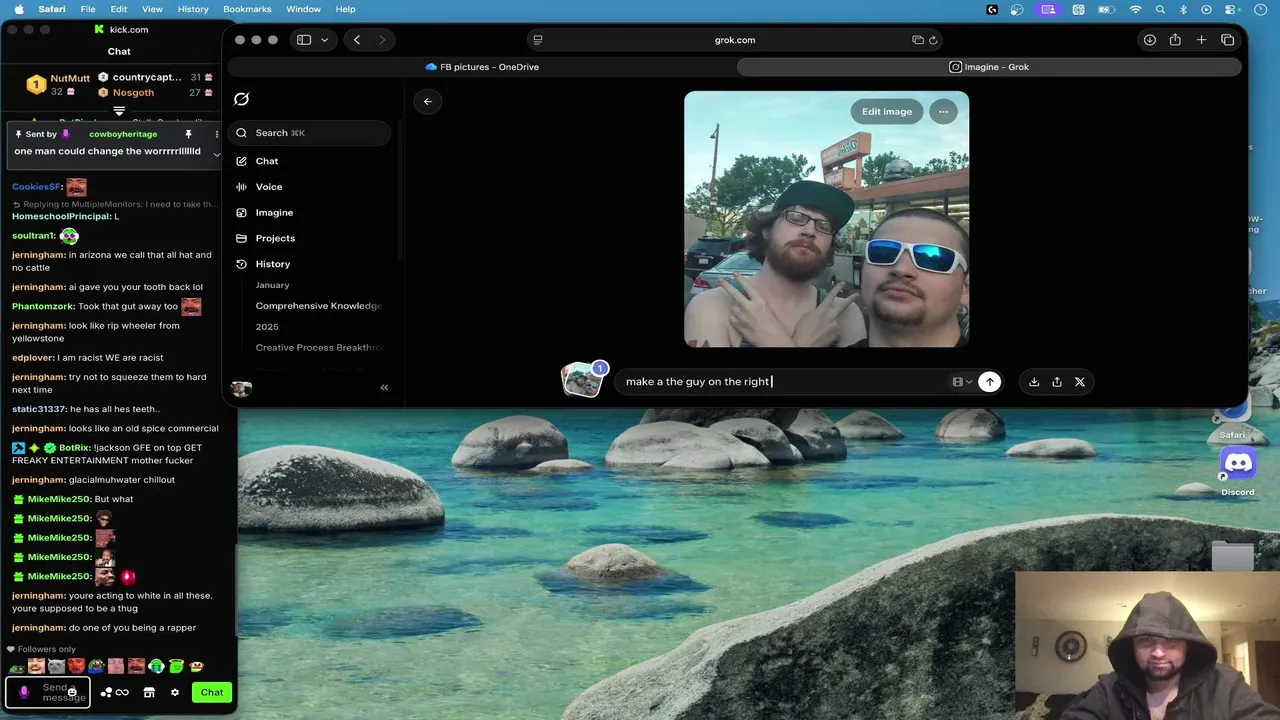This screenshot has height=720, width=1280.
Task: Click the Grok Search field
Action: [309, 133]
